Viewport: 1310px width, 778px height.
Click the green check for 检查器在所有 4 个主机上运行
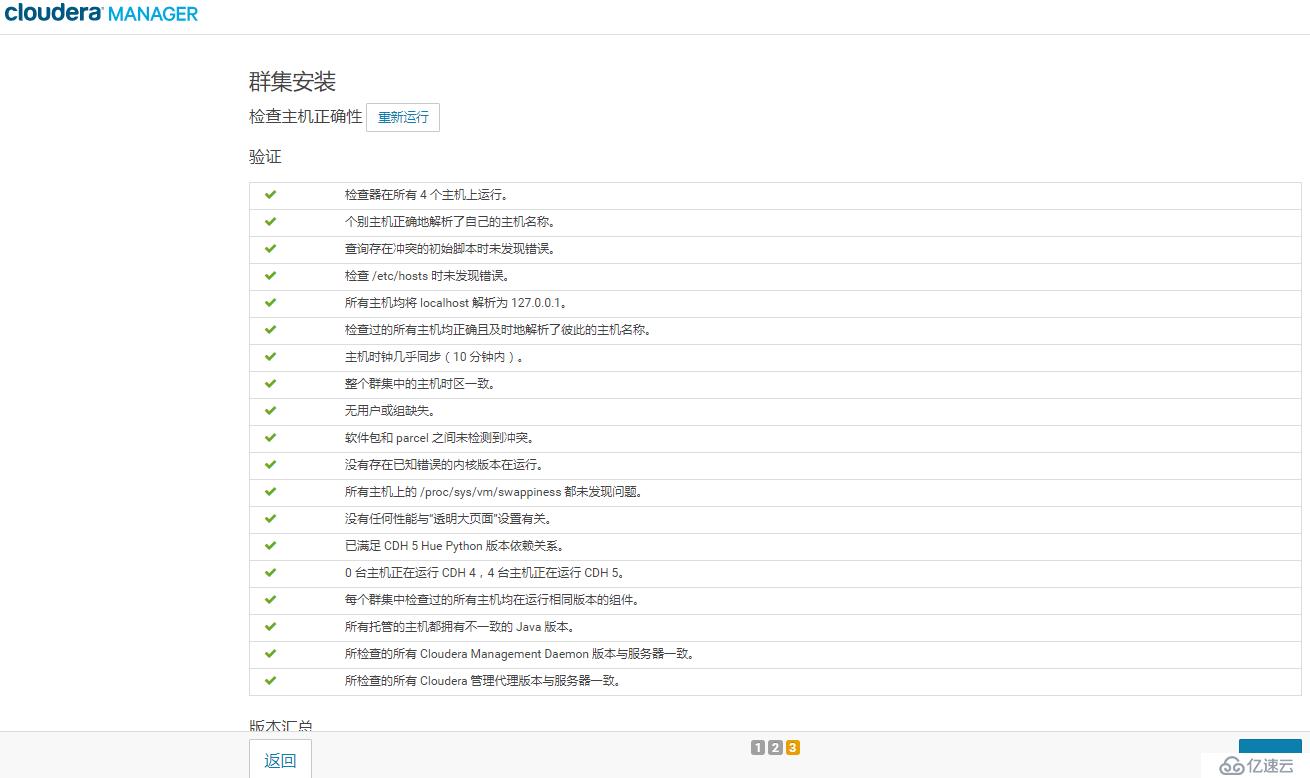coord(270,195)
